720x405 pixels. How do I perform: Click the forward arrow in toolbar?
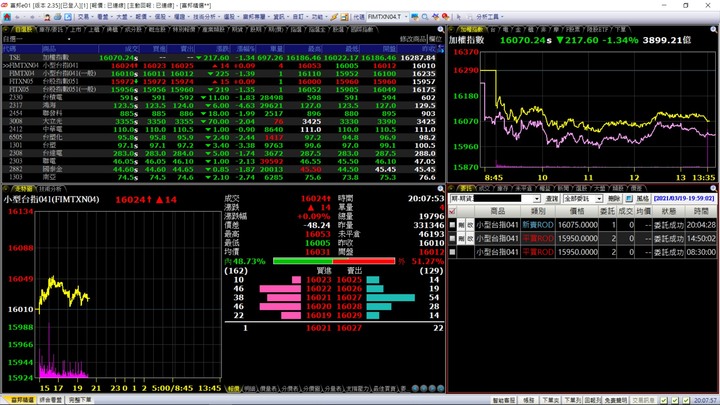point(32,17)
